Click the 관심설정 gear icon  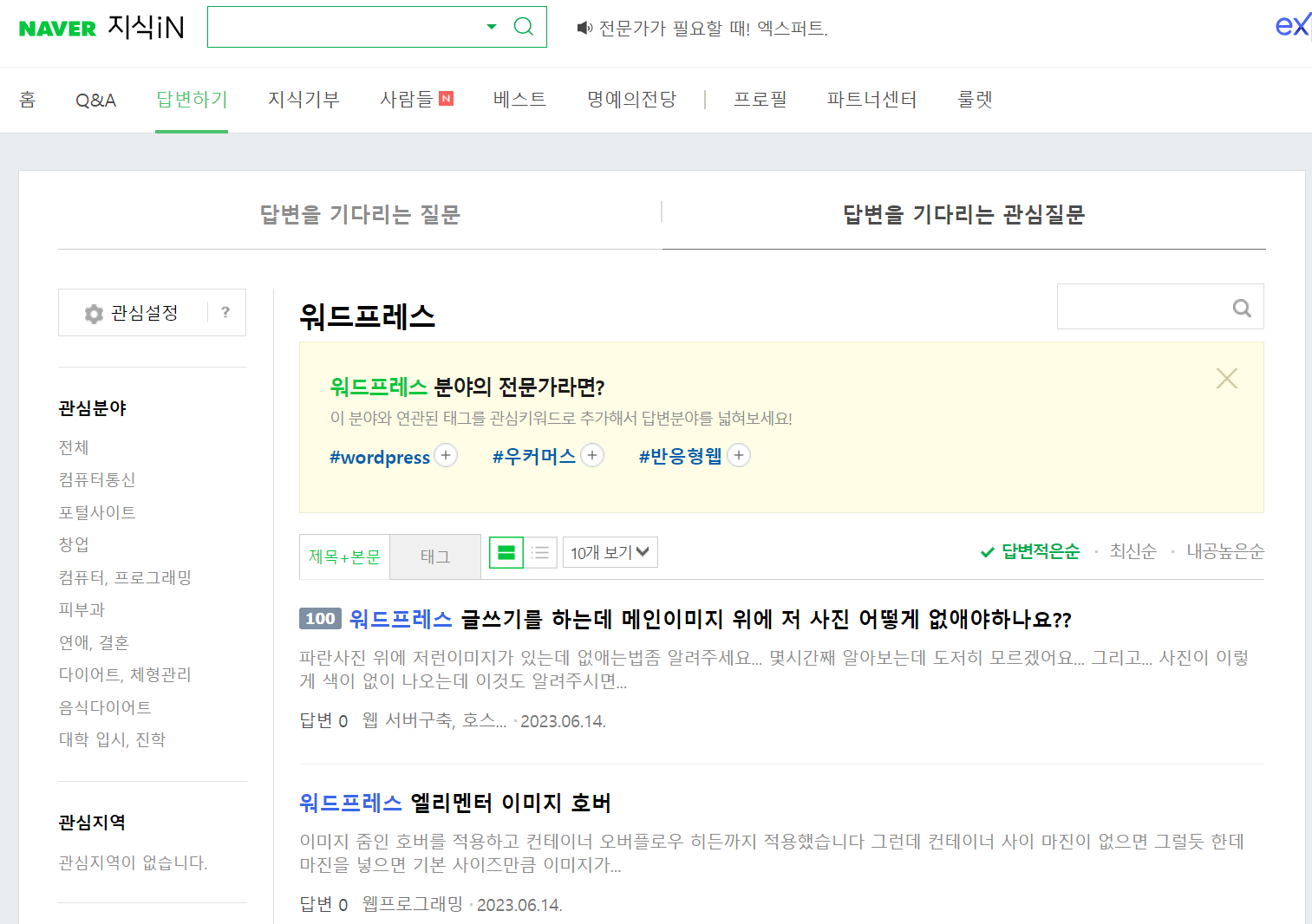click(x=94, y=314)
